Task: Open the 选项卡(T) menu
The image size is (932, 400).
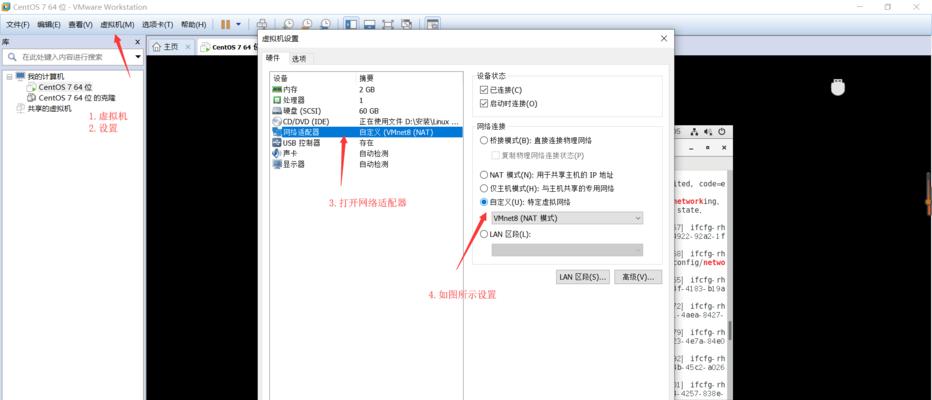Action: tap(158, 24)
